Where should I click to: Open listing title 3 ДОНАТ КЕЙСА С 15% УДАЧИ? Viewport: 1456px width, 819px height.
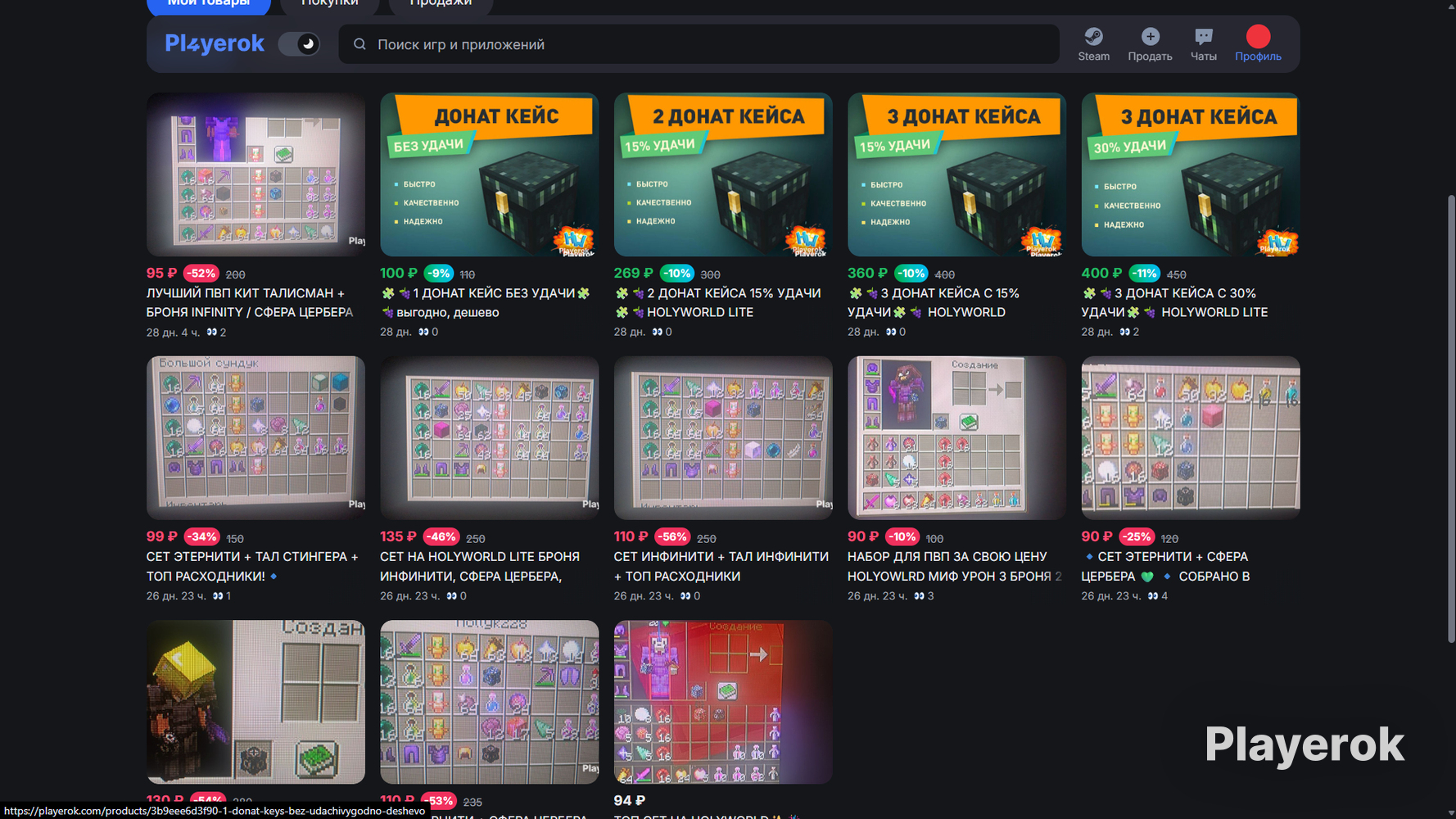tap(934, 303)
